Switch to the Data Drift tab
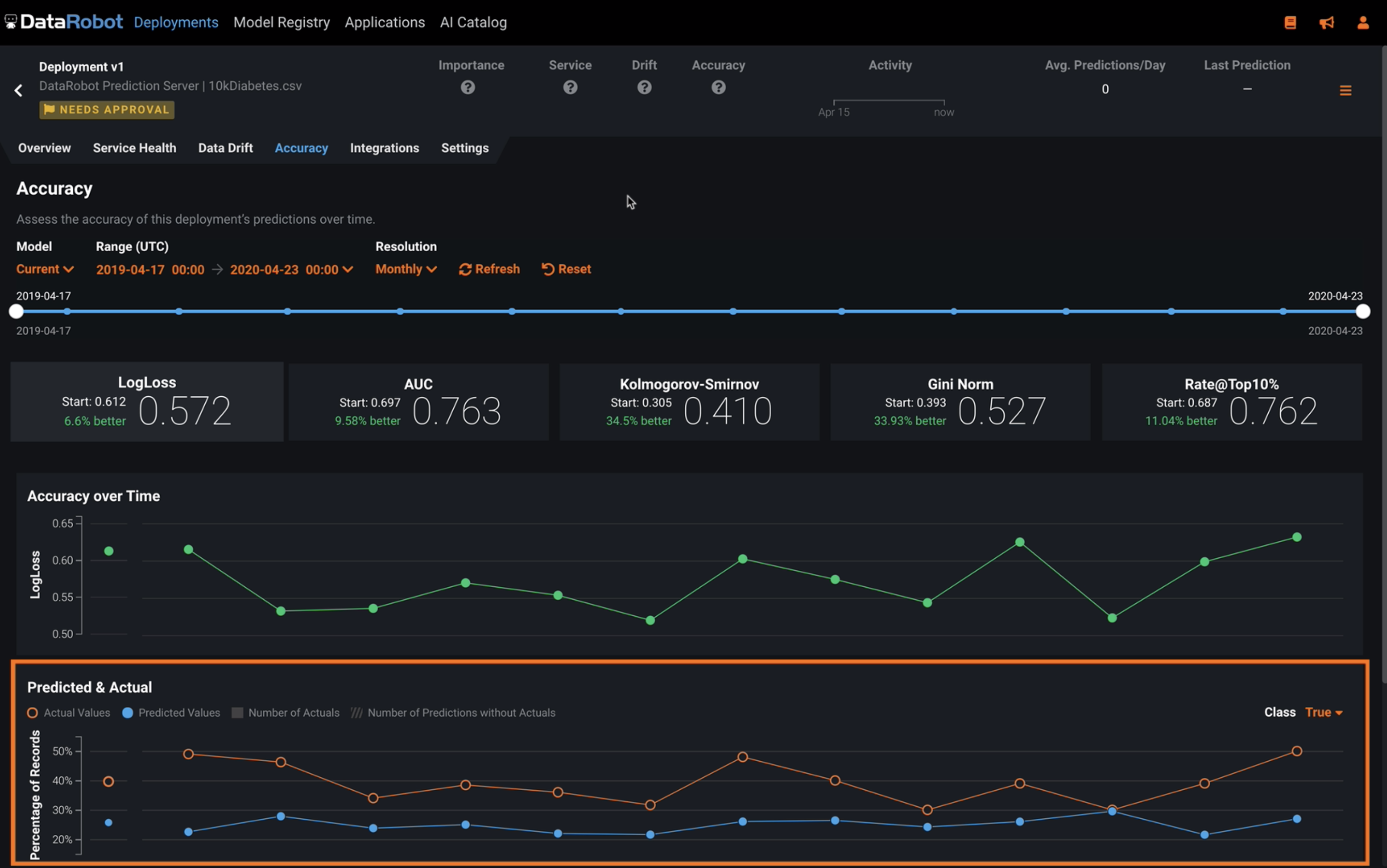 [225, 147]
